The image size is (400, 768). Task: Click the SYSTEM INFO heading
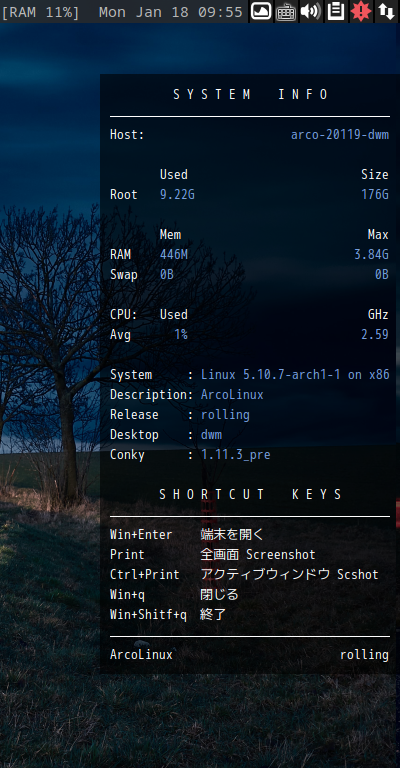click(250, 94)
